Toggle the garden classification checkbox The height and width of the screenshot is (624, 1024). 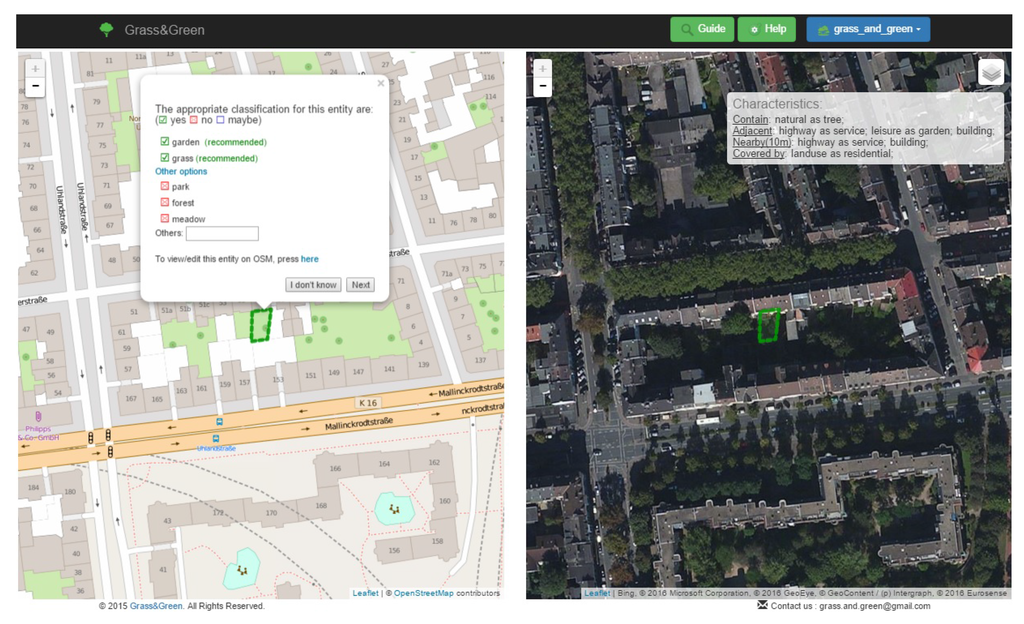165,142
